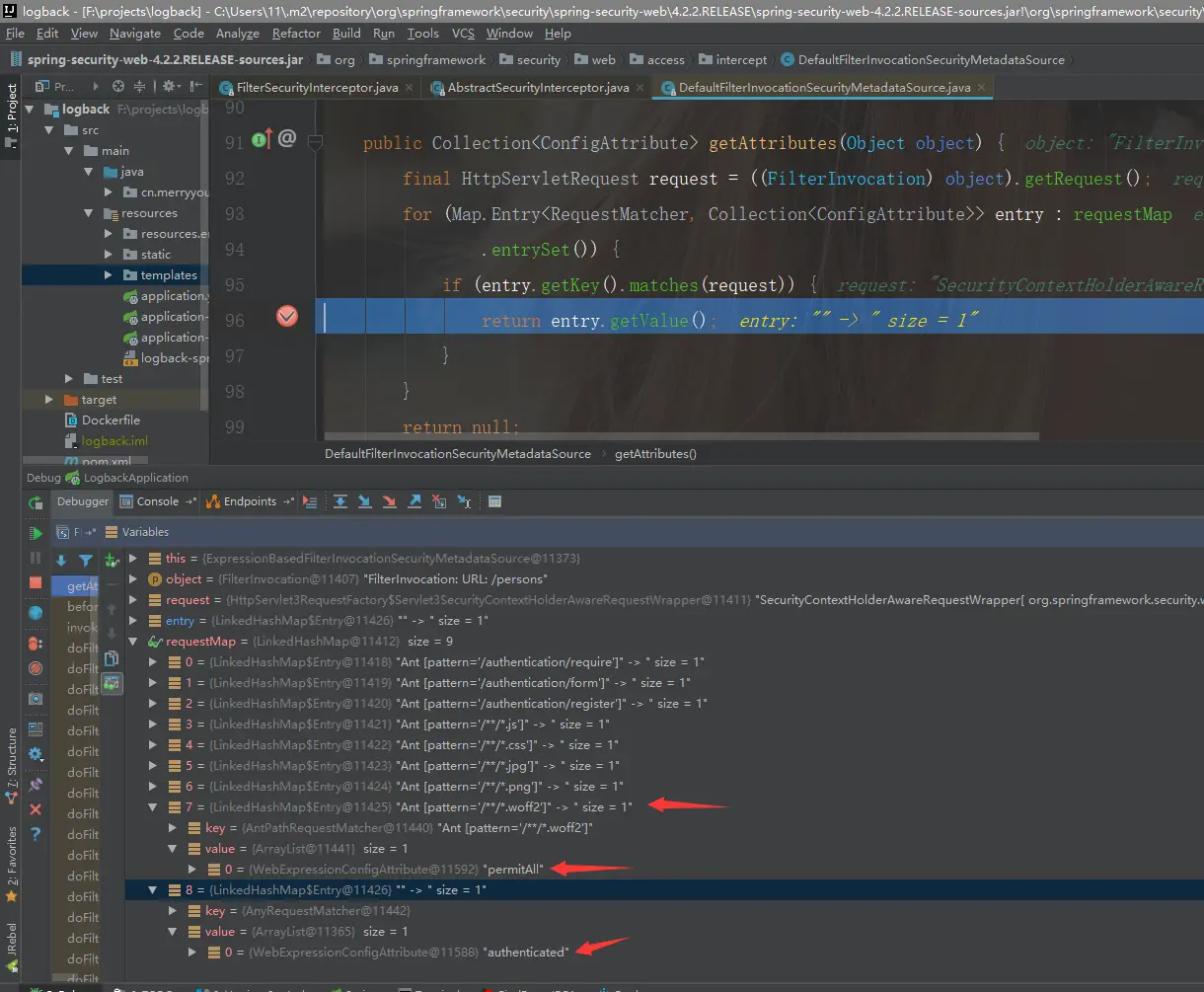Image resolution: width=1204 pixels, height=992 pixels.
Task: Expand the templates folder in project tree
Action: coord(109,275)
